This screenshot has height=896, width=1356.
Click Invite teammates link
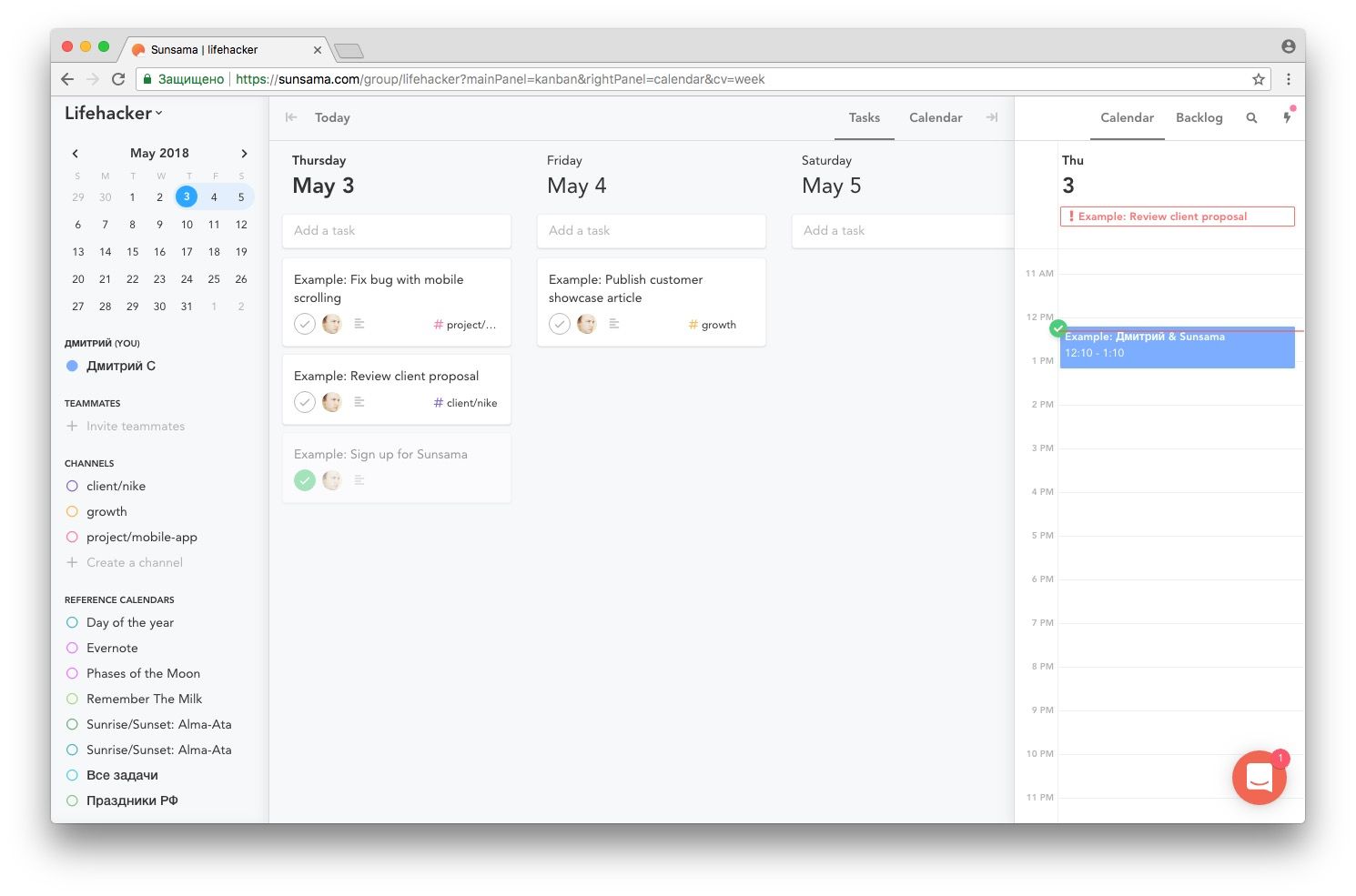coord(135,426)
